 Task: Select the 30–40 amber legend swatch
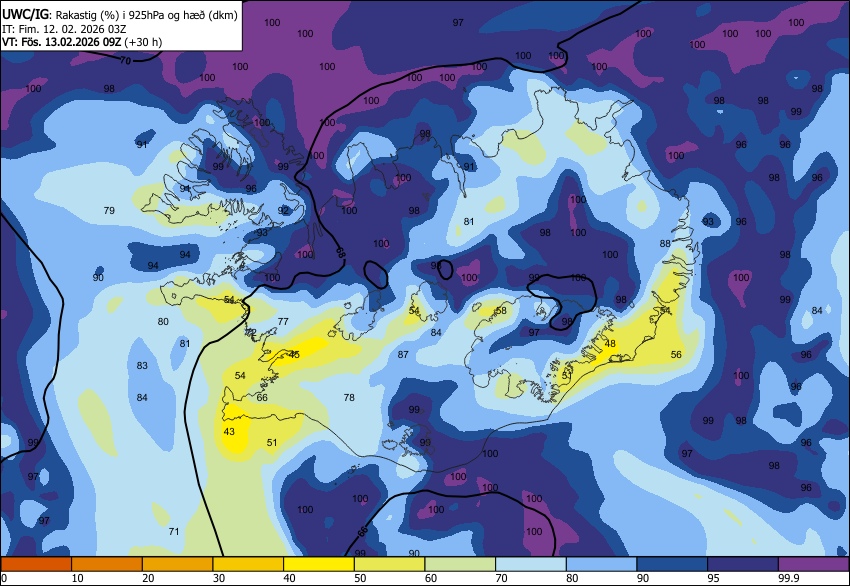tap(248, 564)
